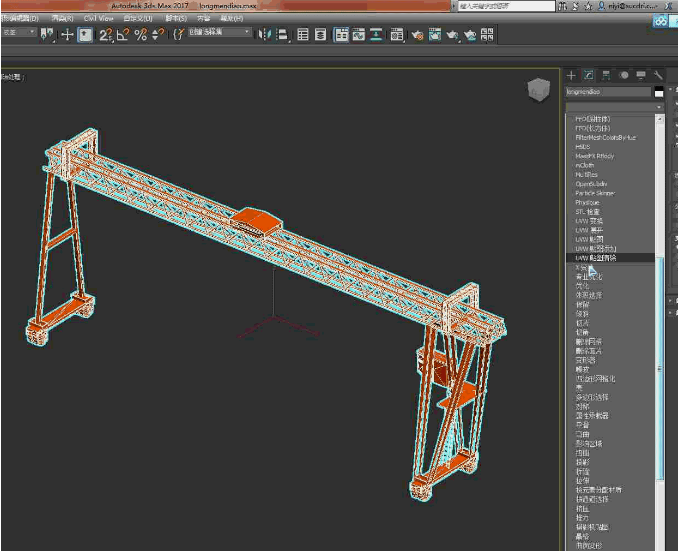Select the highlighted UVW 贴图清除 modifier

610,258
